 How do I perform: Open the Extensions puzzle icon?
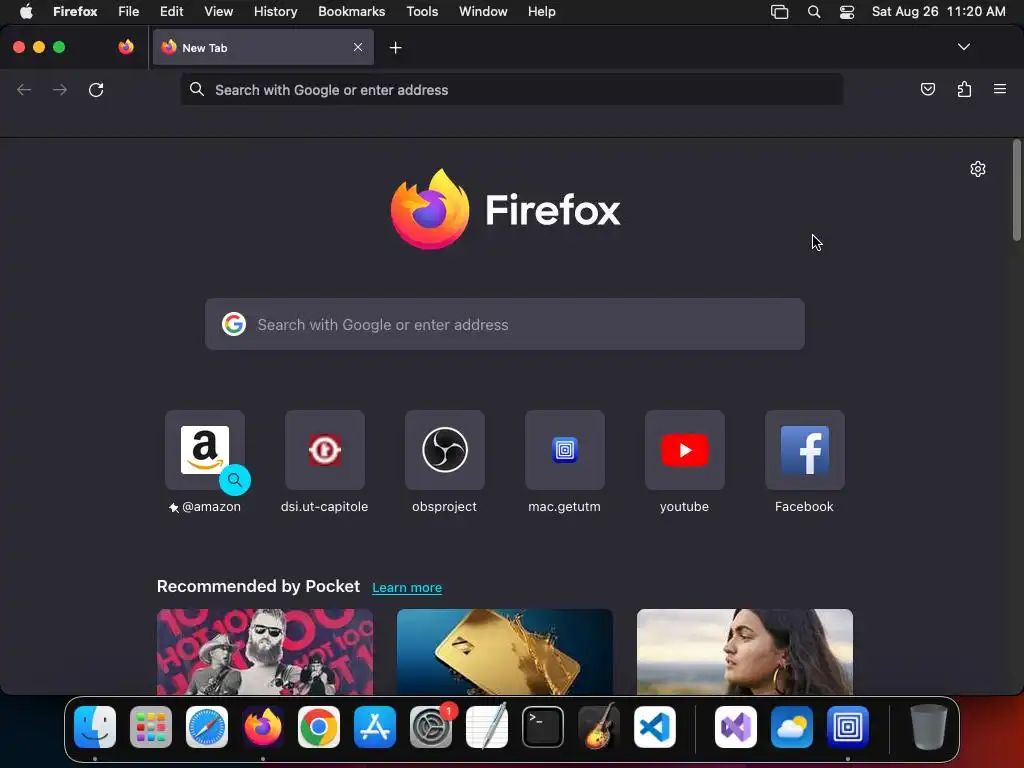(x=964, y=89)
